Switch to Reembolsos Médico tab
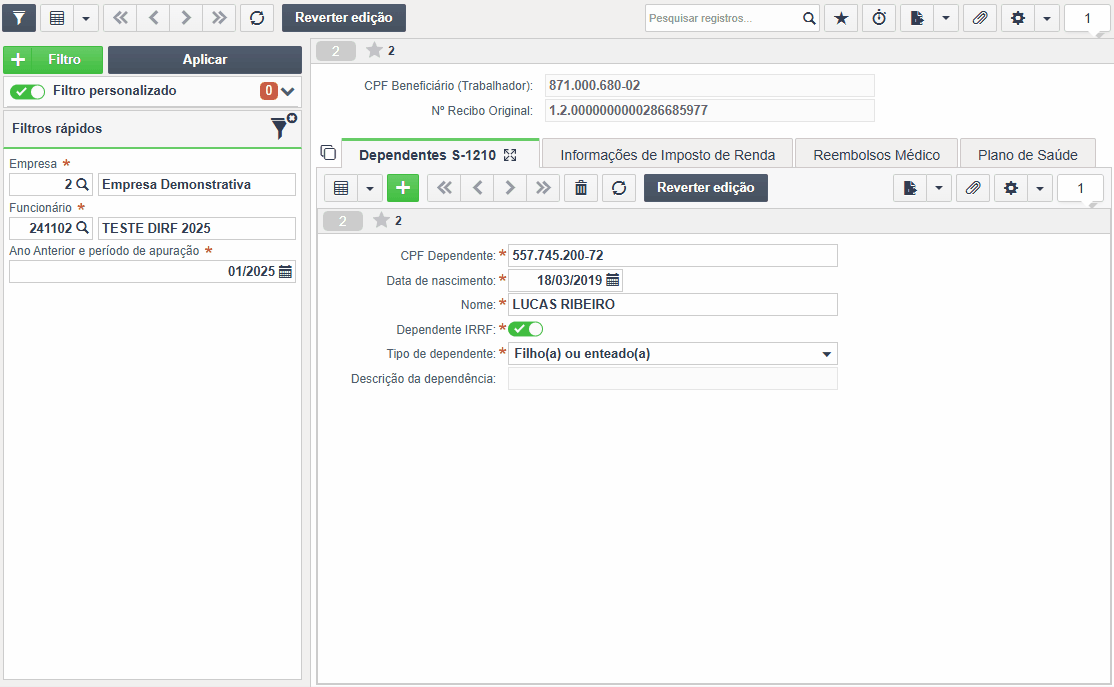The height and width of the screenshot is (687, 1114). pos(876,155)
